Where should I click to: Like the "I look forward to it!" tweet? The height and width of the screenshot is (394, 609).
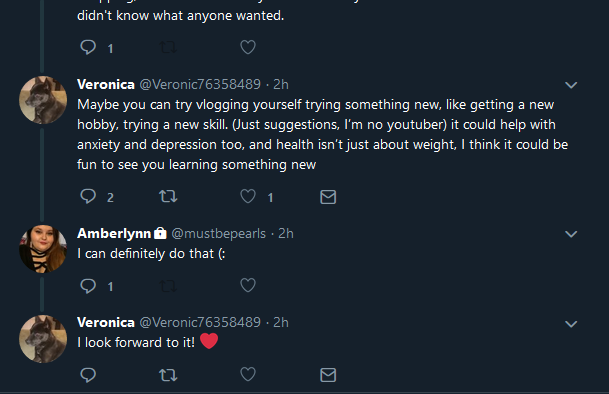[248, 374]
